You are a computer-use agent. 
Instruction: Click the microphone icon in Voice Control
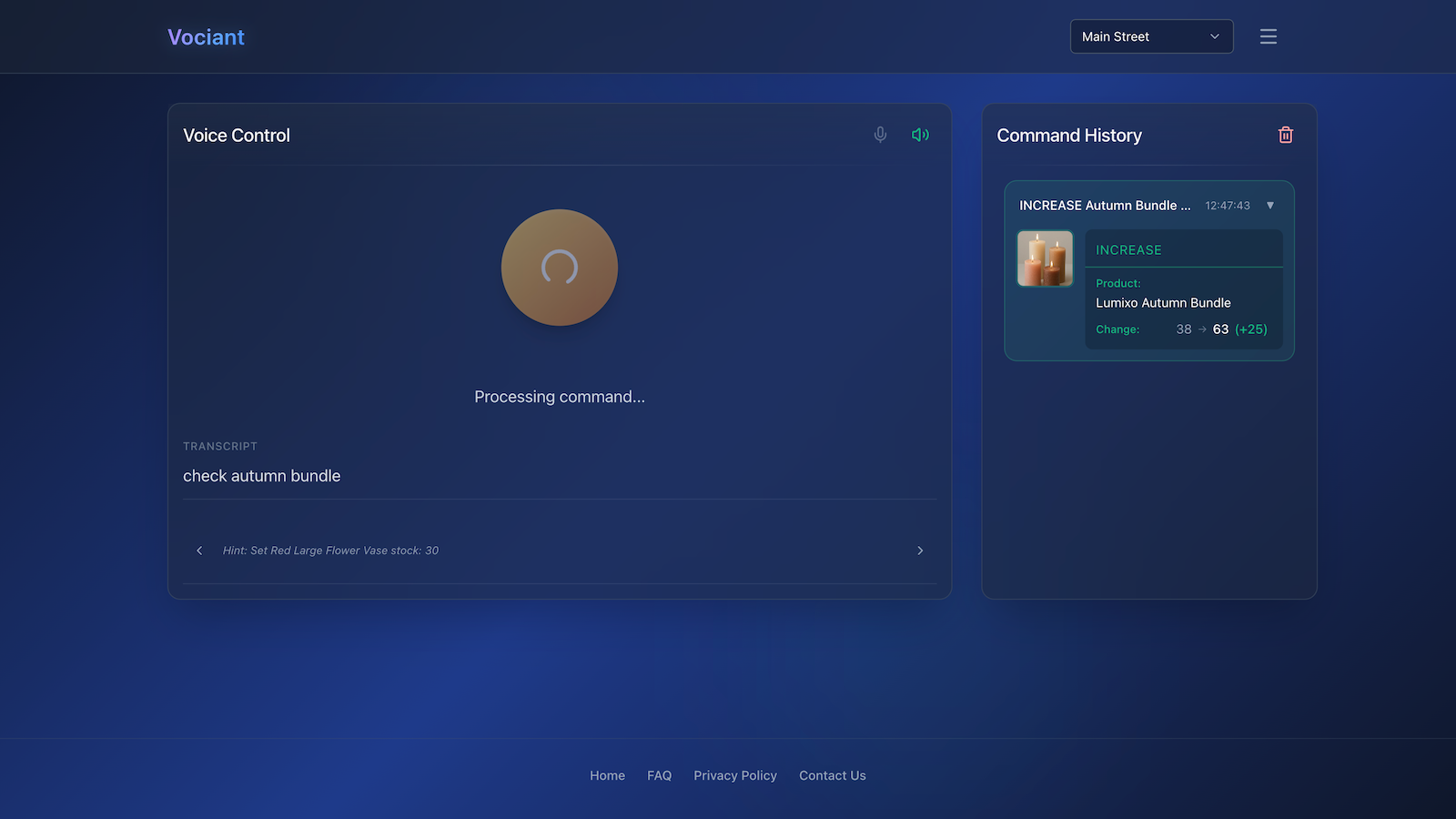click(x=880, y=135)
